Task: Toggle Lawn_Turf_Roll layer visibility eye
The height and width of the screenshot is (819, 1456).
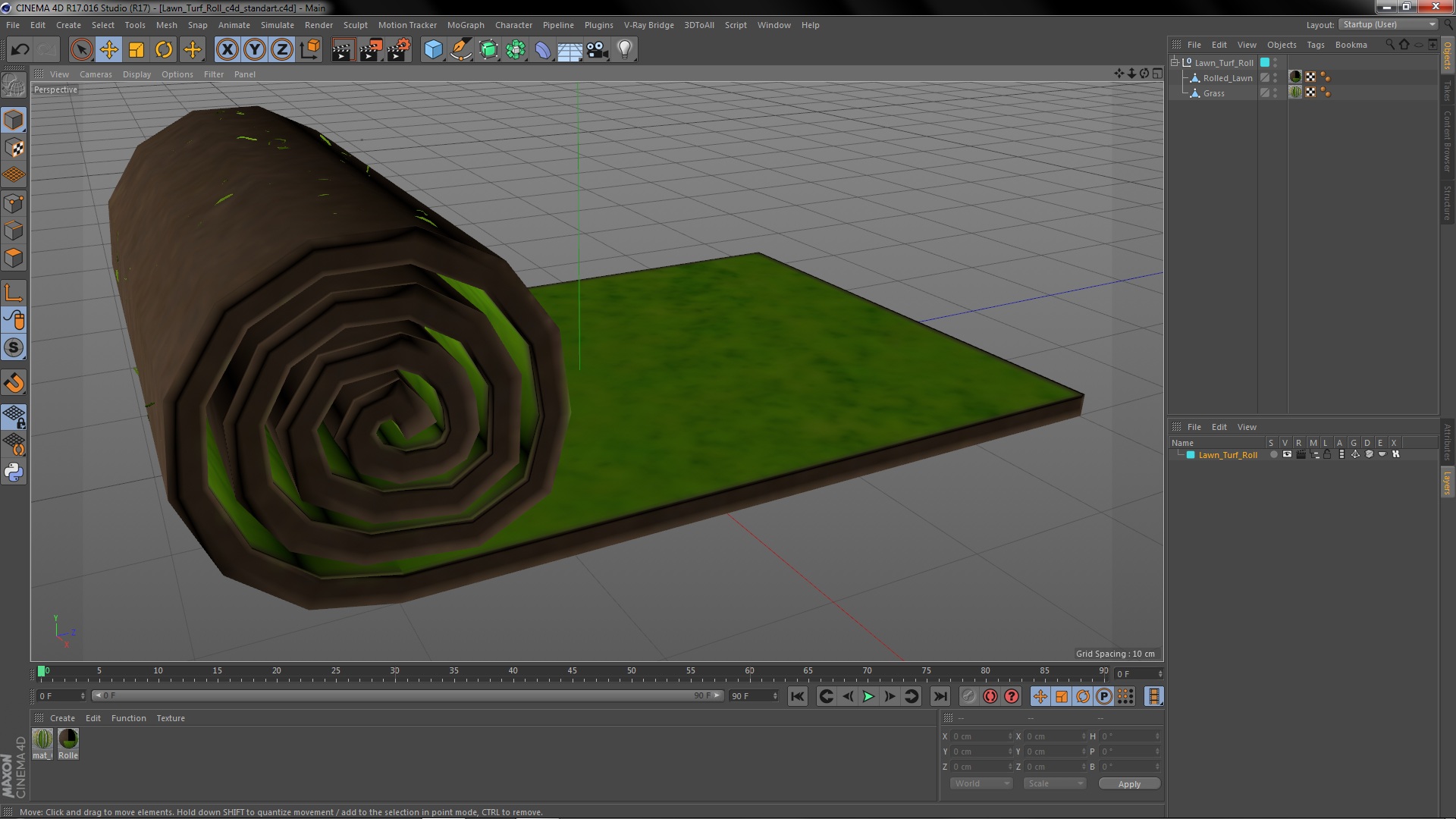Action: 1287,454
